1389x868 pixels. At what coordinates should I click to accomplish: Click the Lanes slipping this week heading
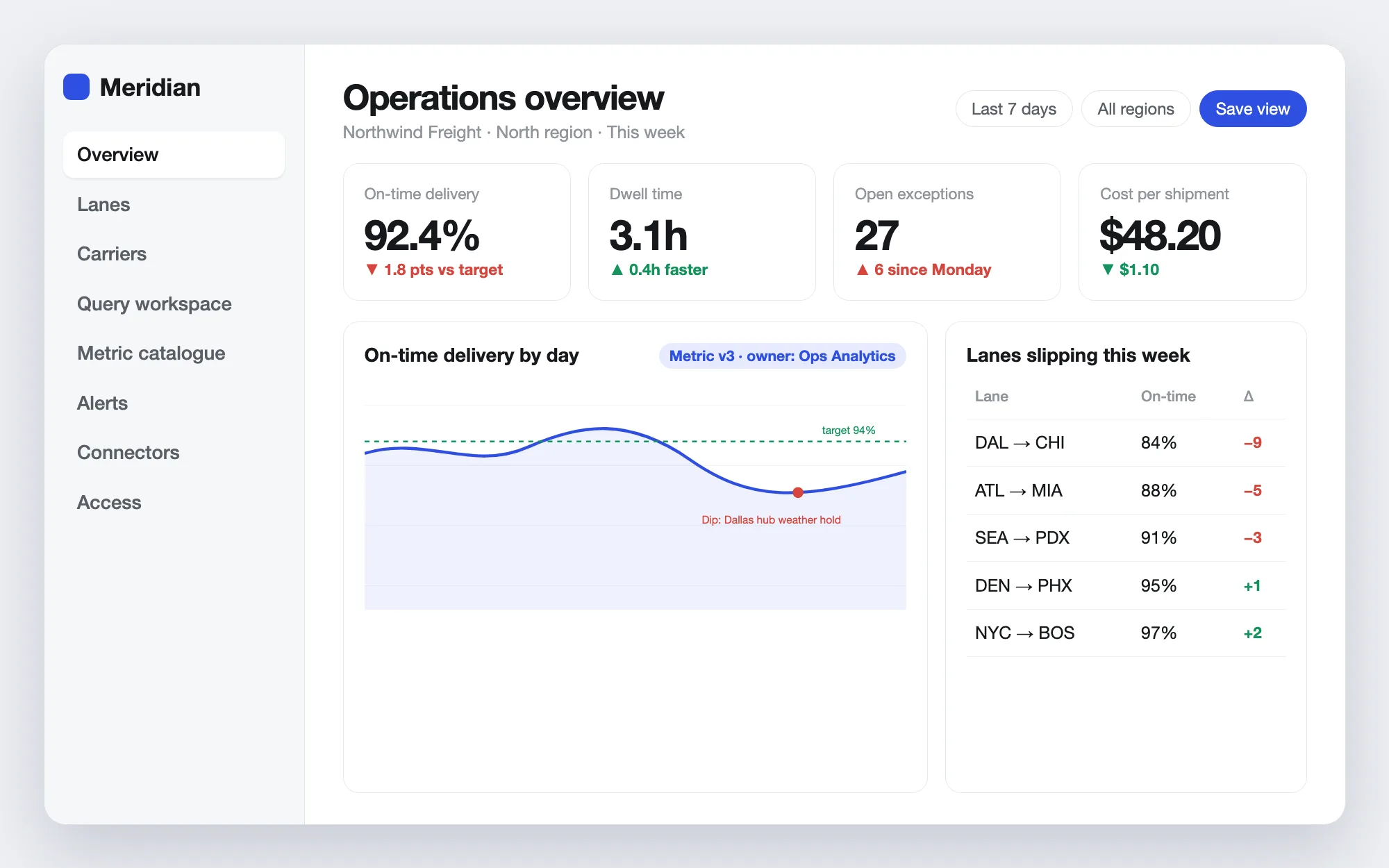click(1078, 356)
